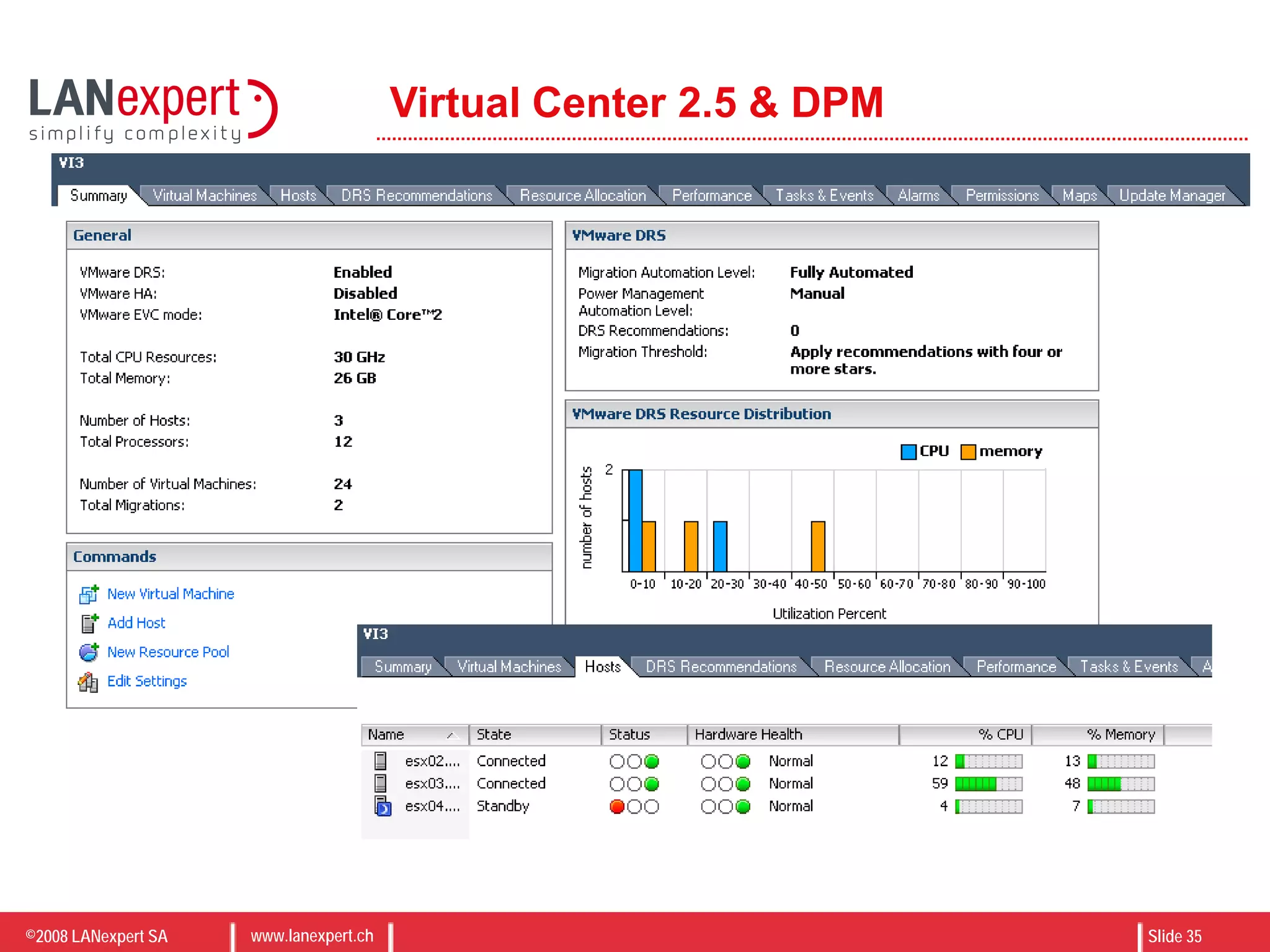1270x952 pixels.
Task: Click the Add Host icon
Action: point(89,623)
